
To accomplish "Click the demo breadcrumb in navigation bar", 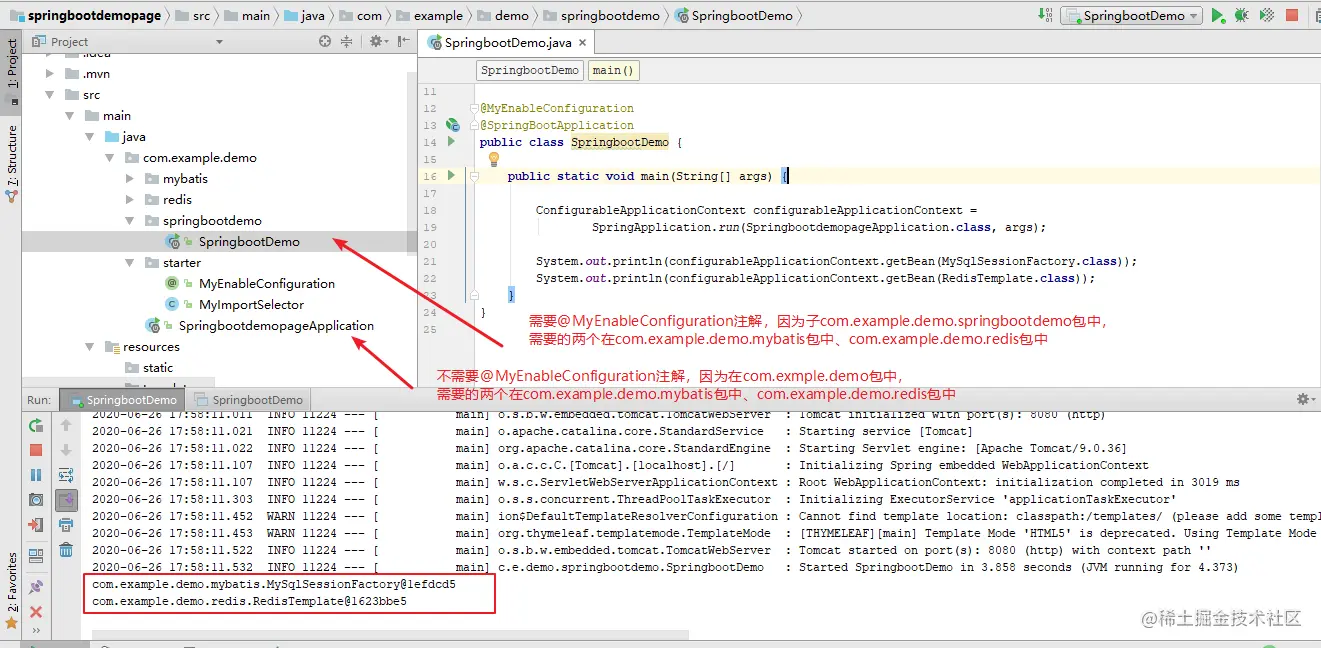I will 502,15.
